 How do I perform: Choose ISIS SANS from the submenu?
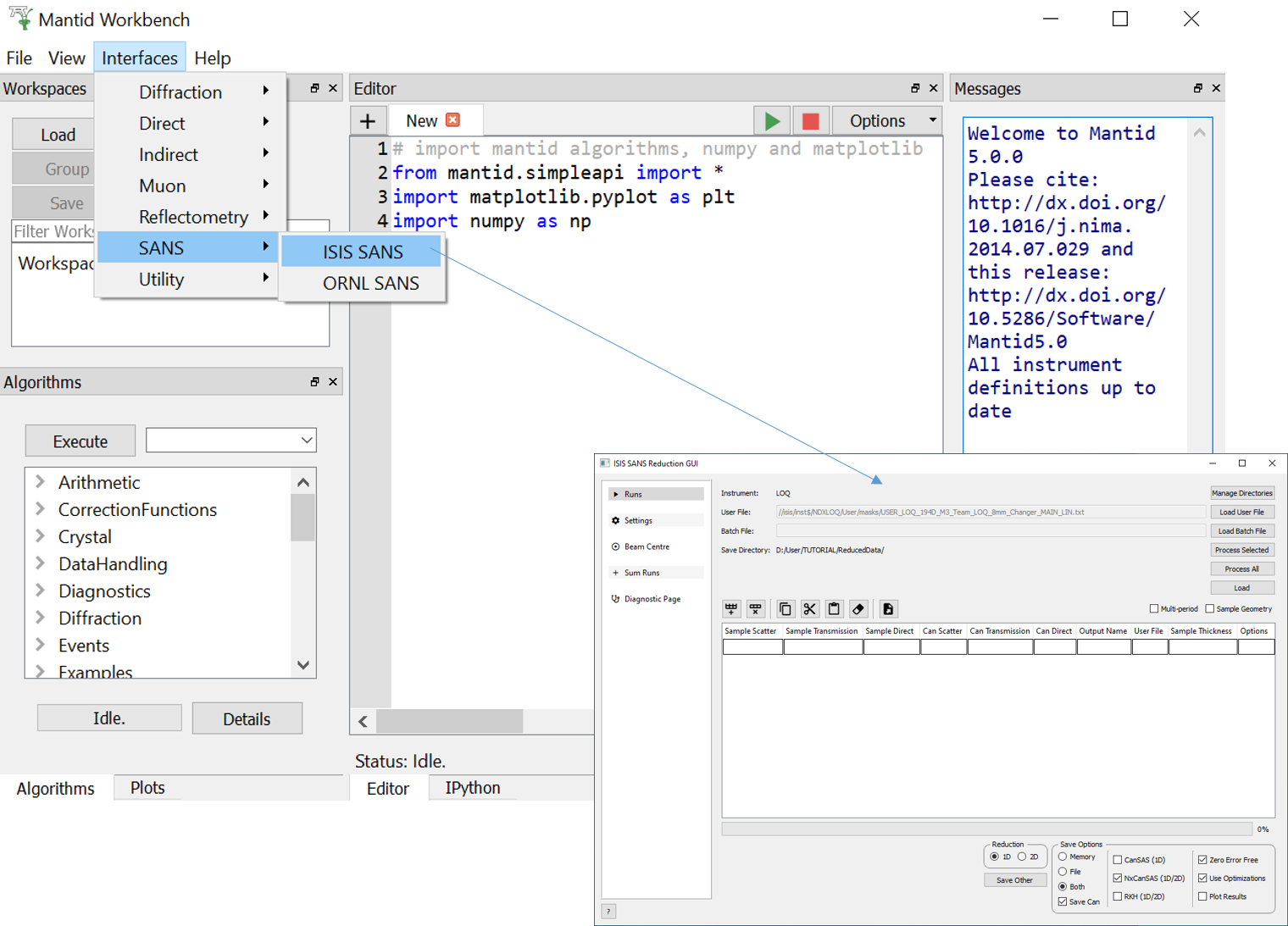(x=362, y=252)
